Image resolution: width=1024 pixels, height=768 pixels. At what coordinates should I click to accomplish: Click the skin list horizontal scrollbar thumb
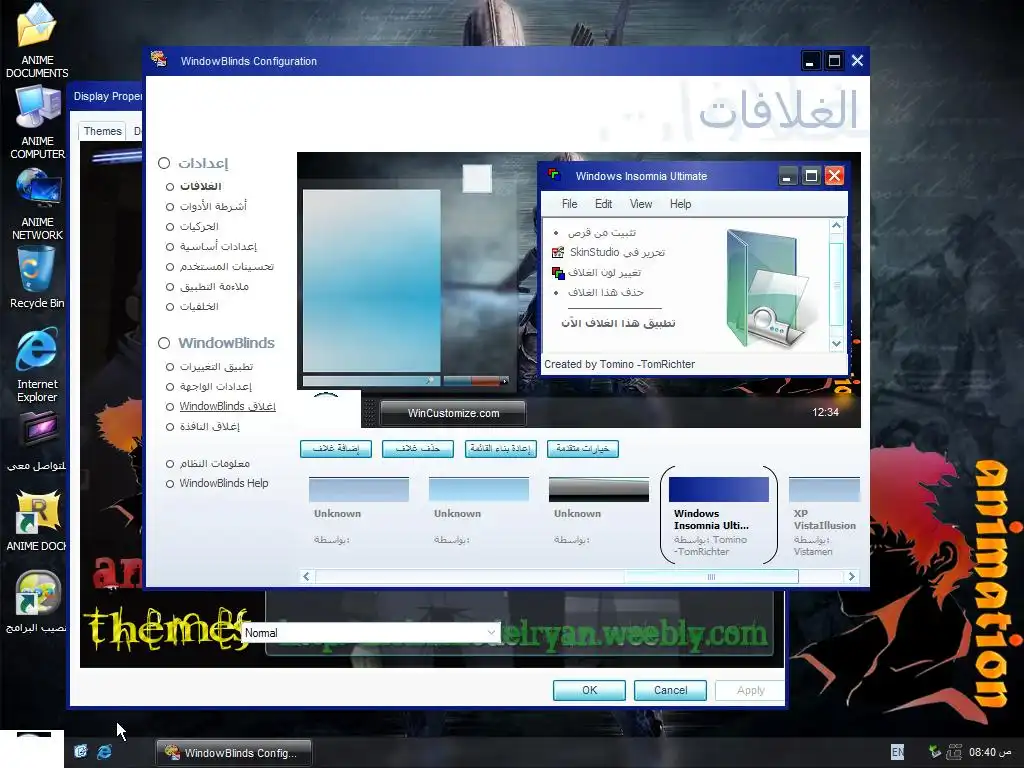[711, 577]
